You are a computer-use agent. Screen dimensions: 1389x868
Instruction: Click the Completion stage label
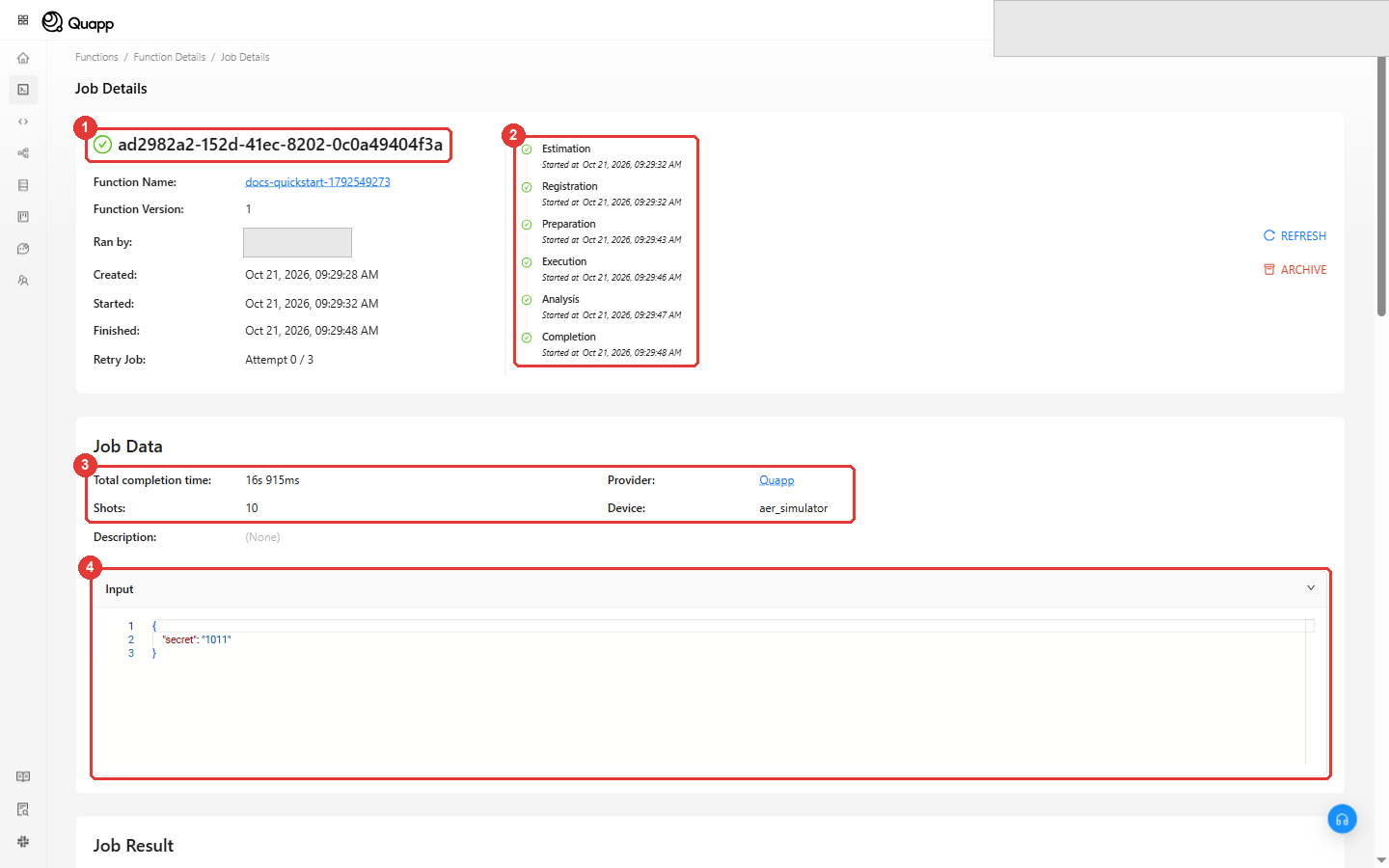(569, 337)
